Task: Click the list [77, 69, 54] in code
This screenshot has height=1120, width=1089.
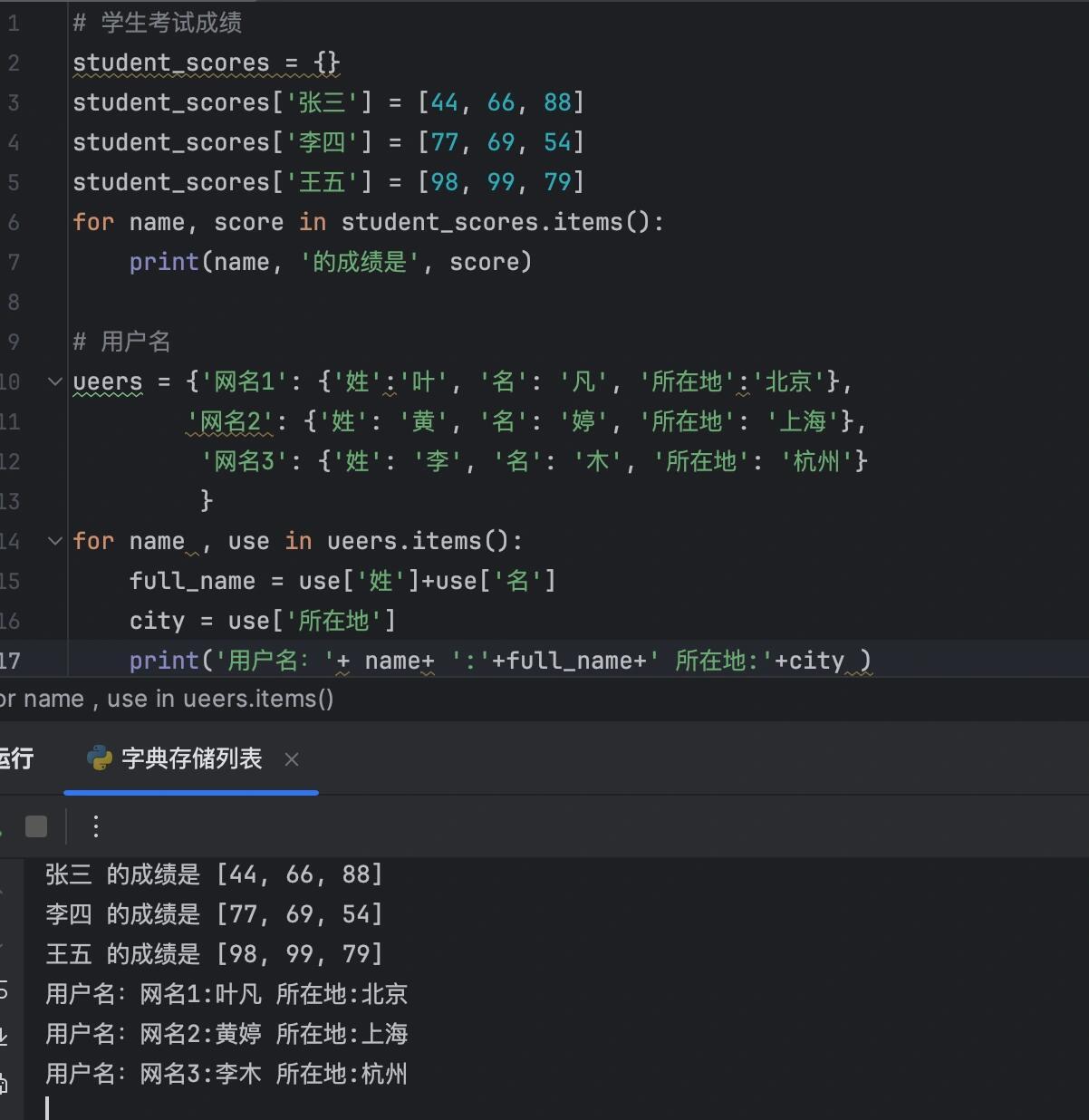Action: pos(501,142)
